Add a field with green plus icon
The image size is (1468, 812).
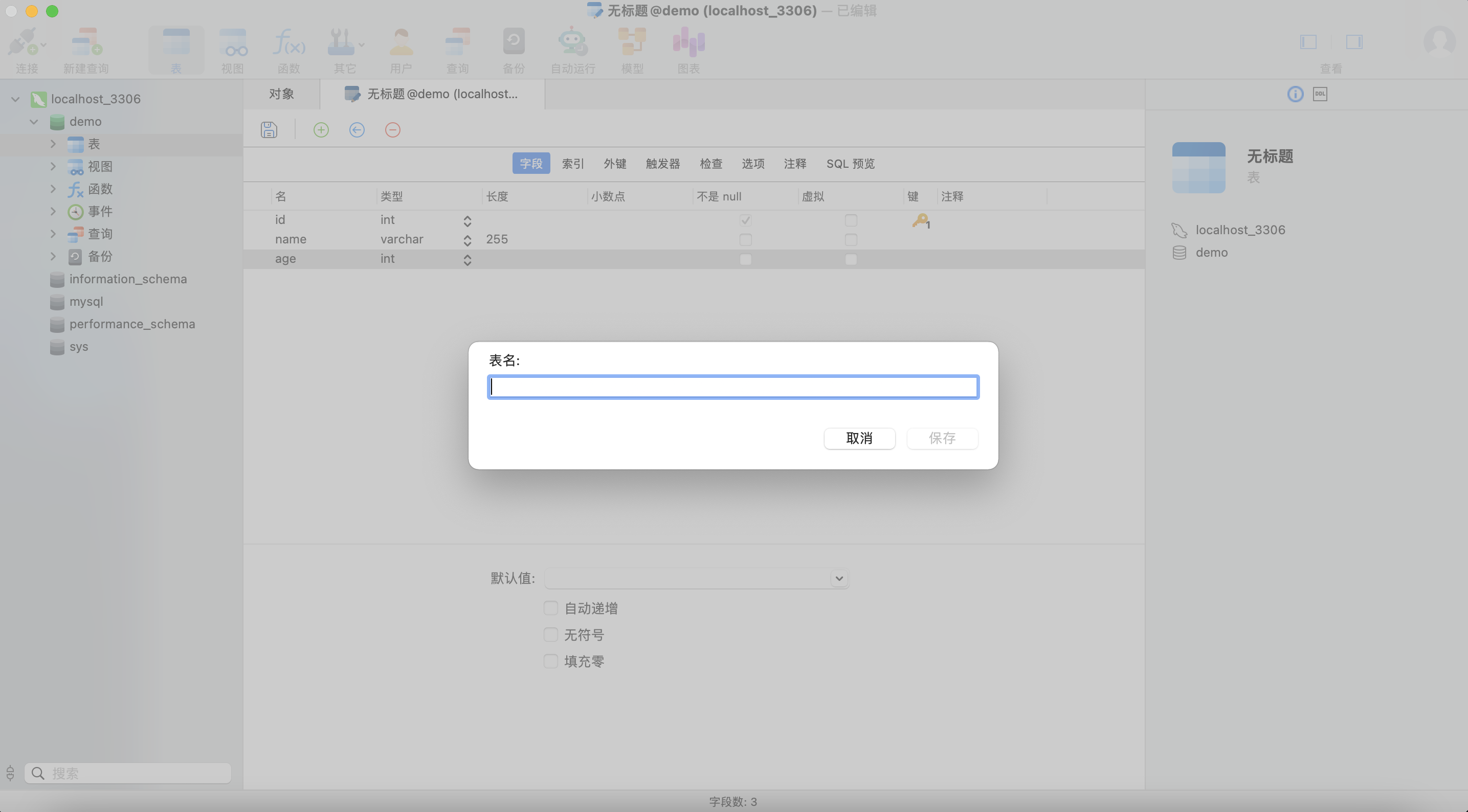(321, 130)
